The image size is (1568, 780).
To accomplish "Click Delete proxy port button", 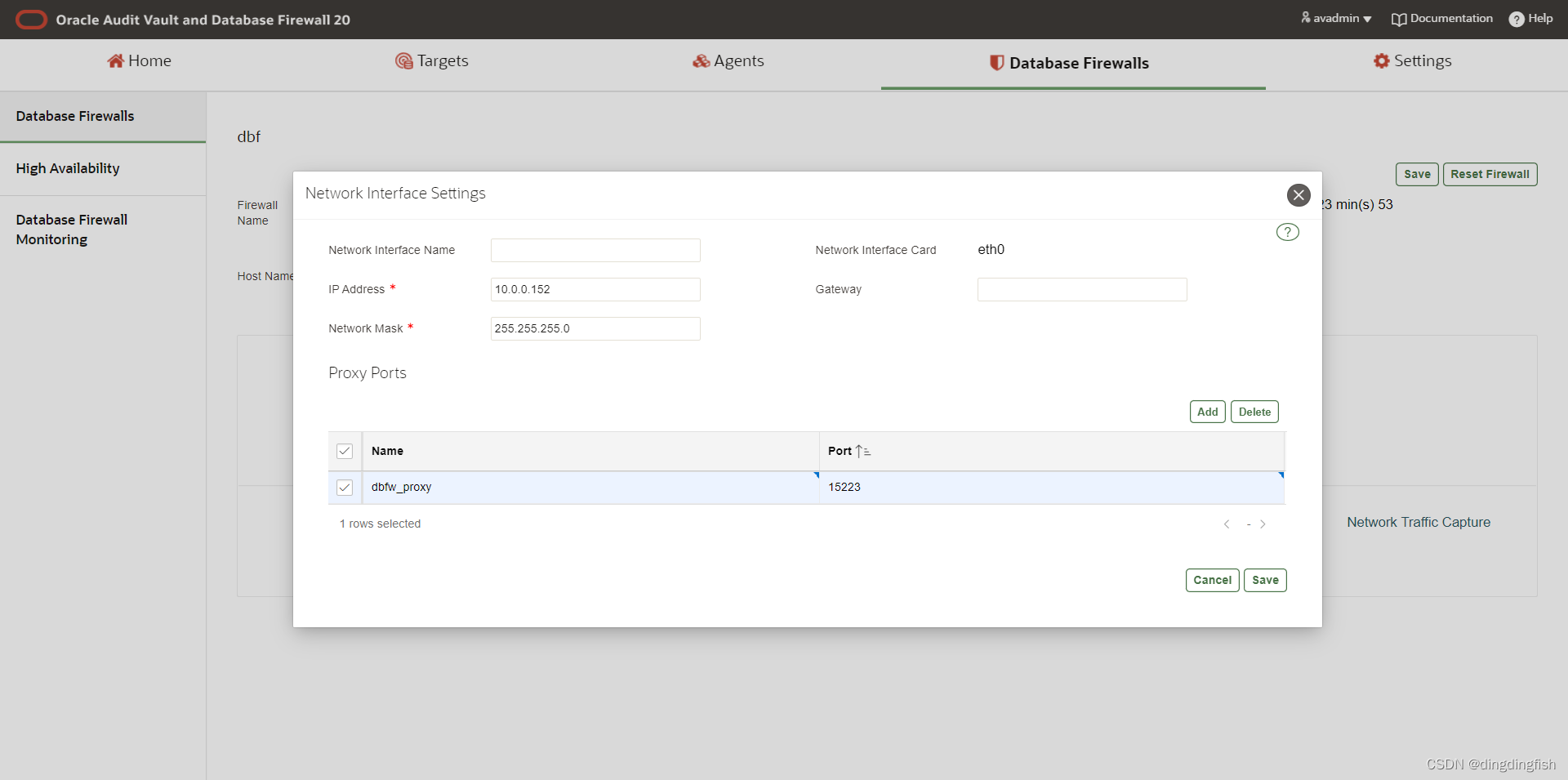I will click(x=1254, y=412).
